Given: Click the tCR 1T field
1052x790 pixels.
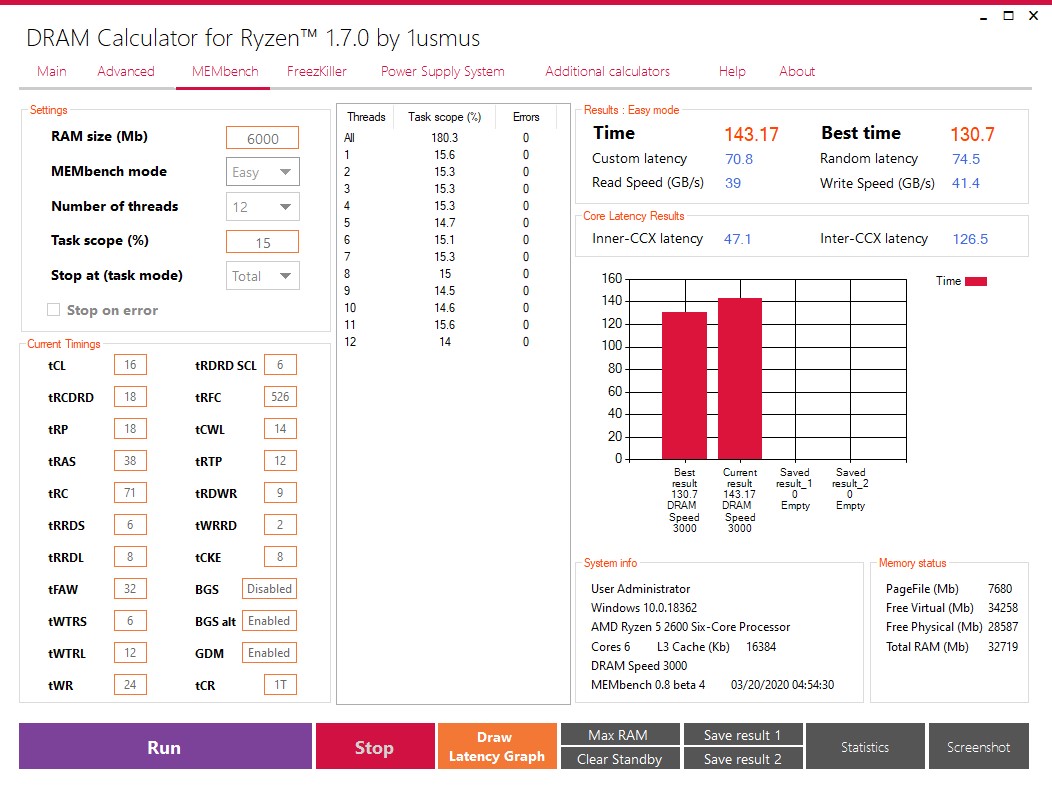Looking at the screenshot, I should (280, 685).
